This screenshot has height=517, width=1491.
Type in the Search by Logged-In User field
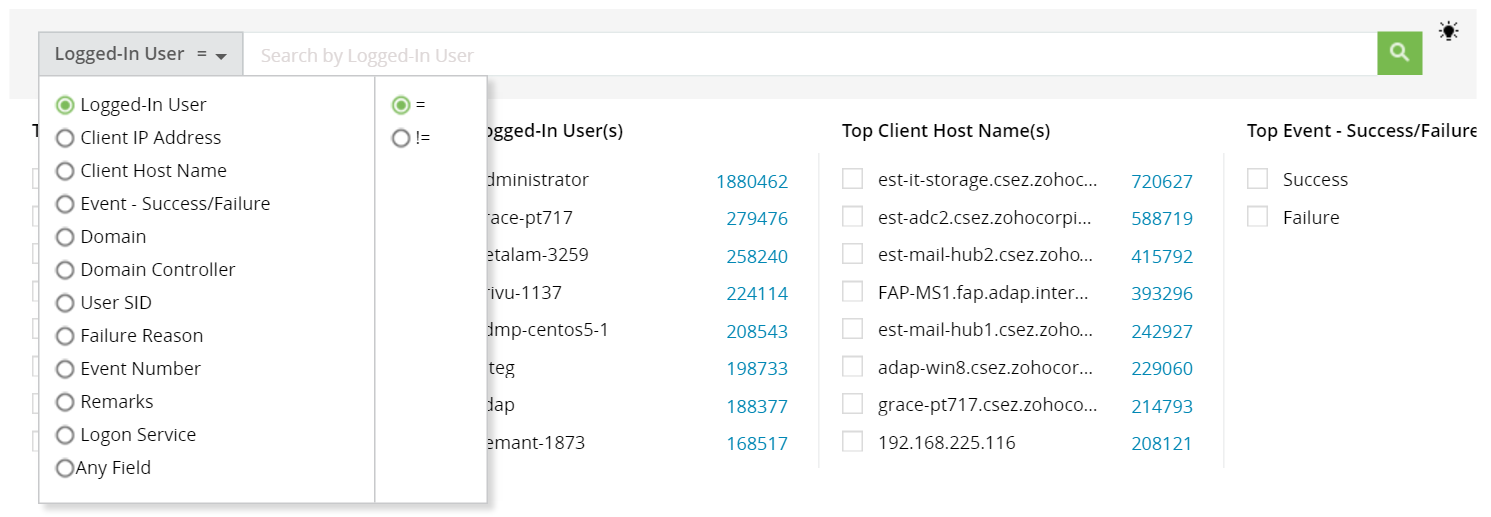pos(810,55)
